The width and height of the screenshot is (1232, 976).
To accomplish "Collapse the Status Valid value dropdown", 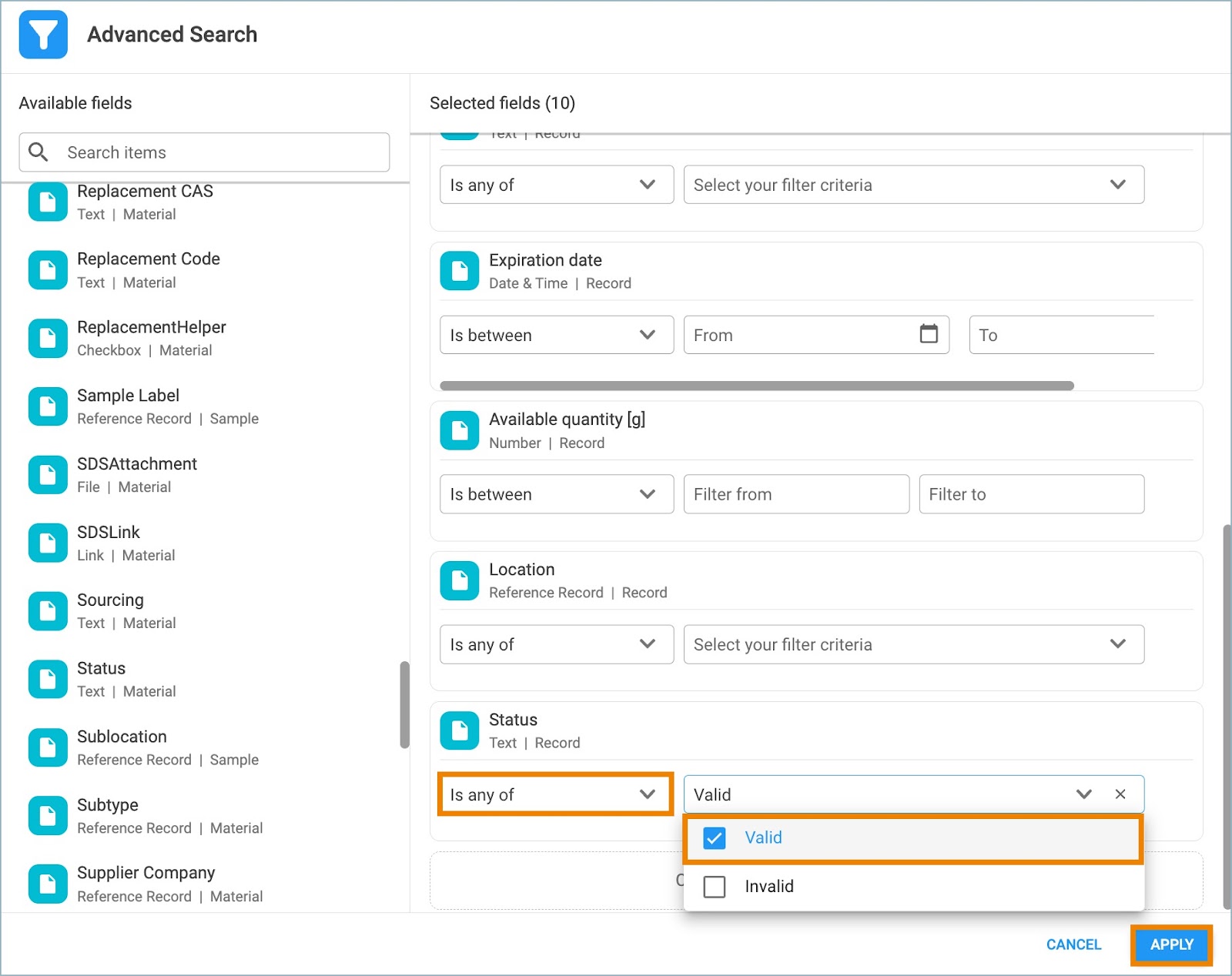I will pos(1084,794).
